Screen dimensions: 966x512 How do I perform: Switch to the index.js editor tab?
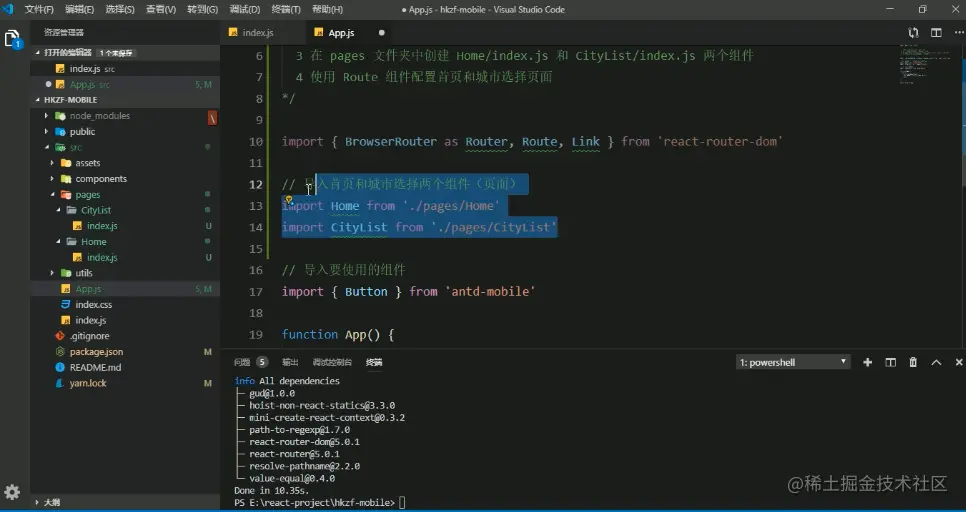[x=262, y=33]
